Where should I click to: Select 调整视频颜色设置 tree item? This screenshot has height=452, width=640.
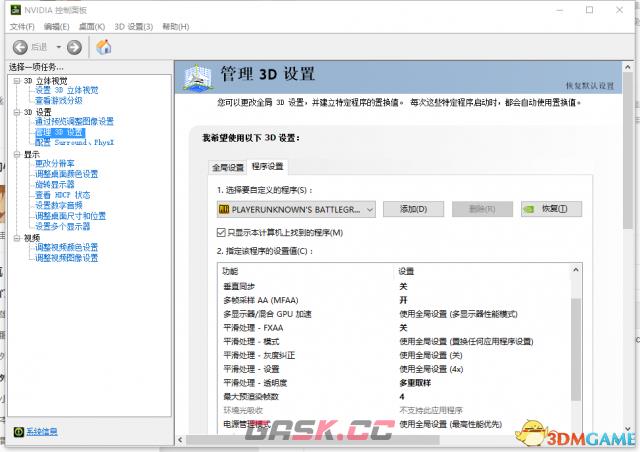coord(67,247)
